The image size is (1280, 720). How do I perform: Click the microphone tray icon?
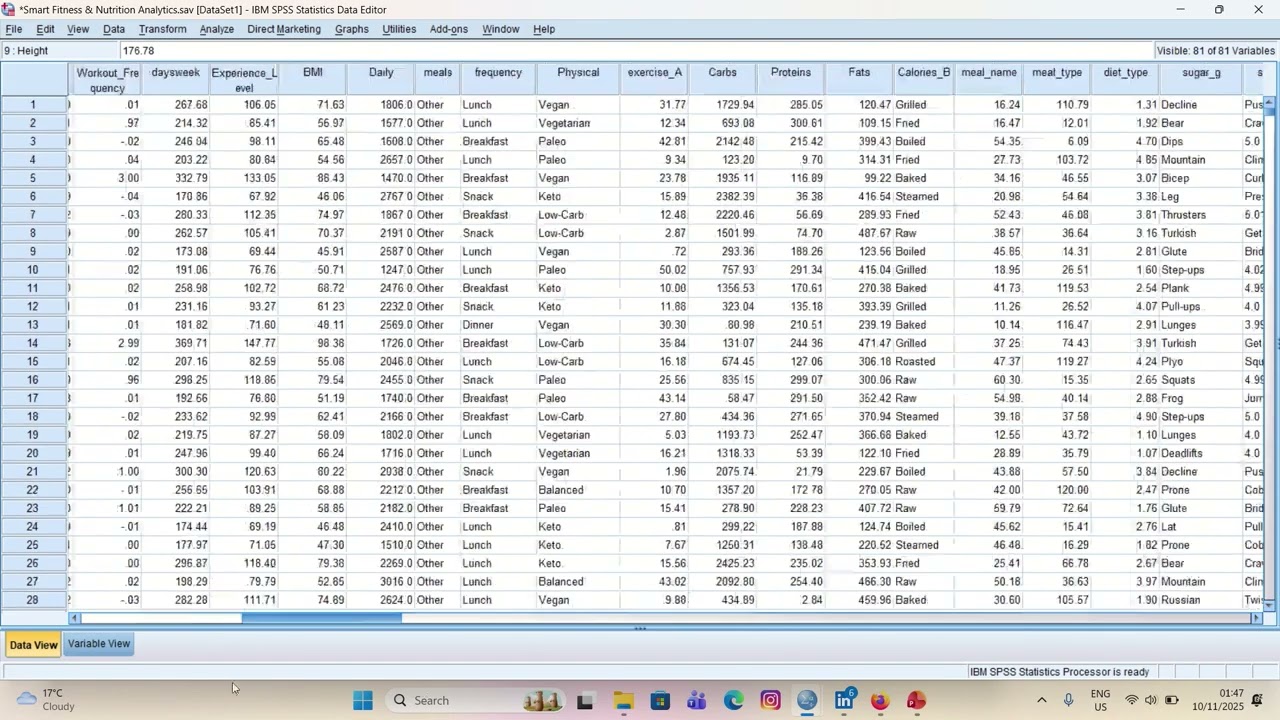point(1069,701)
